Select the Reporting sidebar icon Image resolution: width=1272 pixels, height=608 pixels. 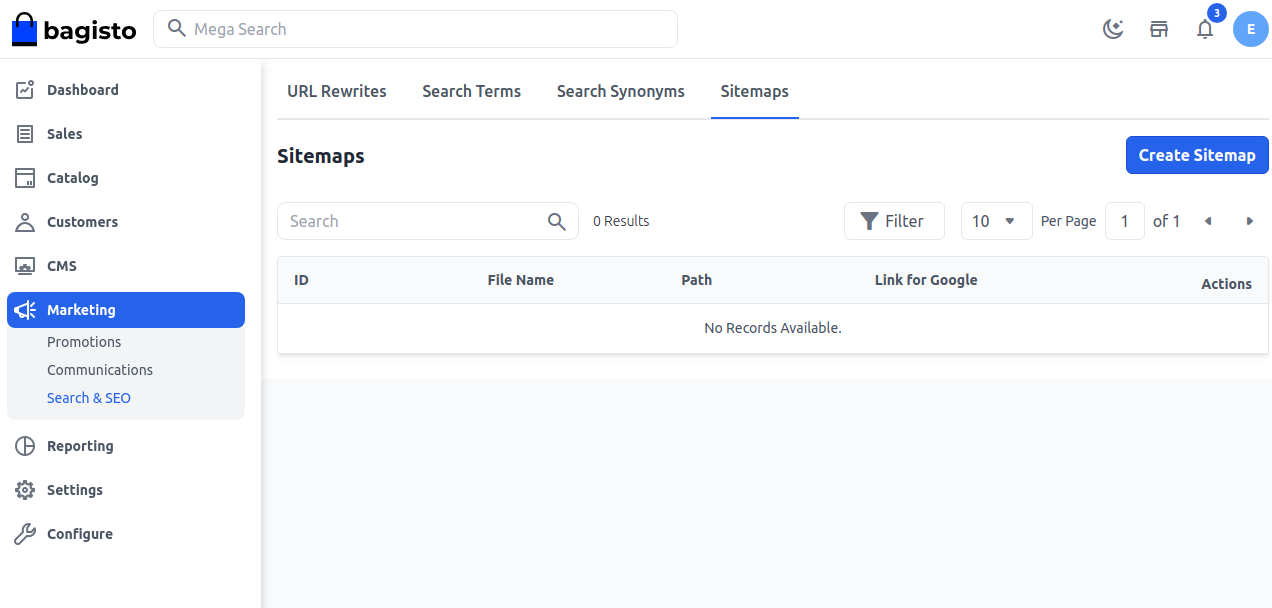coord(25,445)
